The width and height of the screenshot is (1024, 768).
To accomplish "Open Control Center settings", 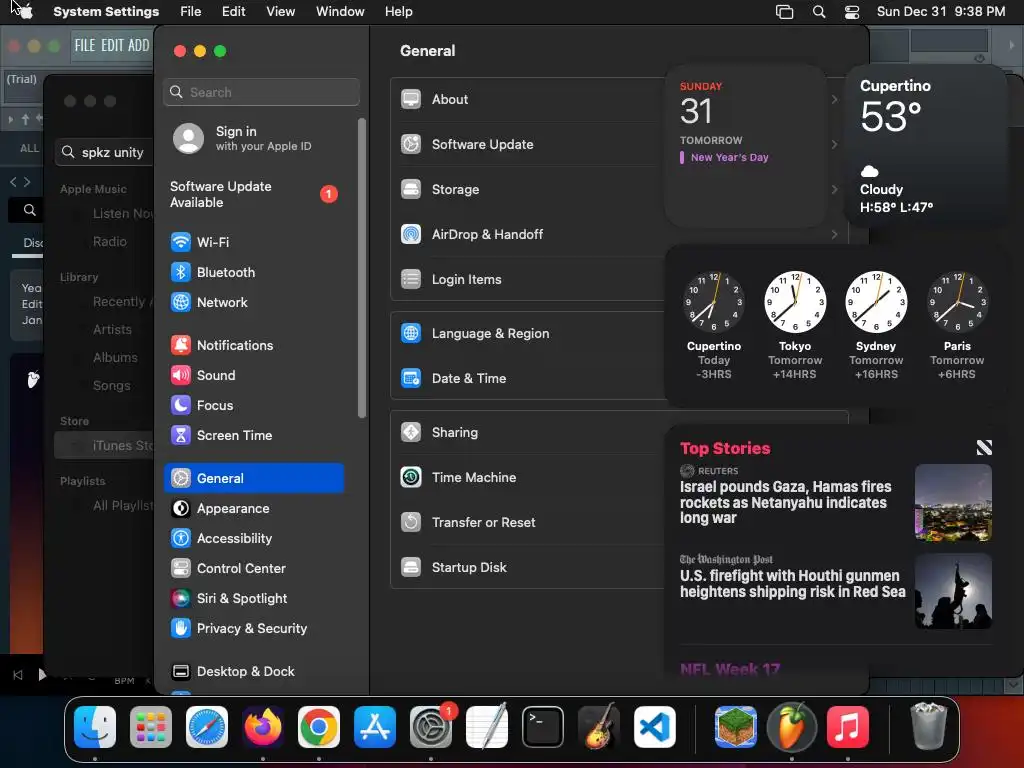I will click(254, 569).
